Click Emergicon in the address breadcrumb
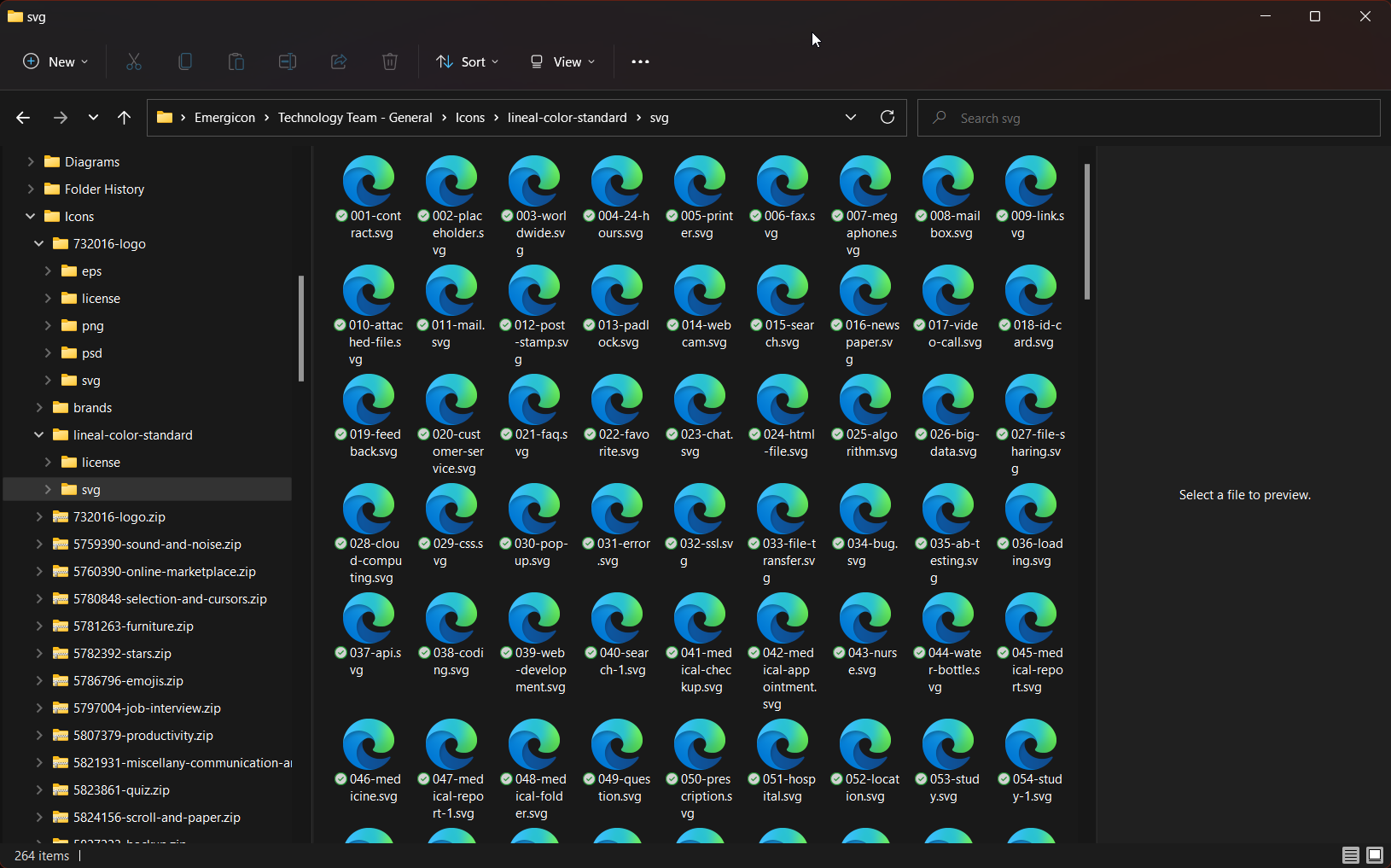 tap(224, 118)
